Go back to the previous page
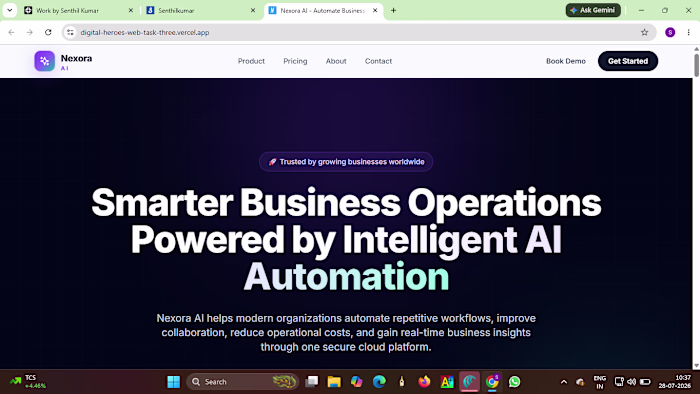The width and height of the screenshot is (700, 394). [x=12, y=32]
